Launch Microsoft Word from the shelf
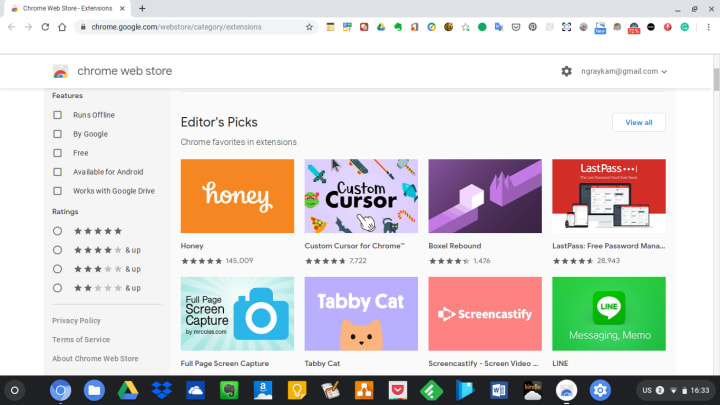Viewport: 720px width, 405px height. point(499,390)
